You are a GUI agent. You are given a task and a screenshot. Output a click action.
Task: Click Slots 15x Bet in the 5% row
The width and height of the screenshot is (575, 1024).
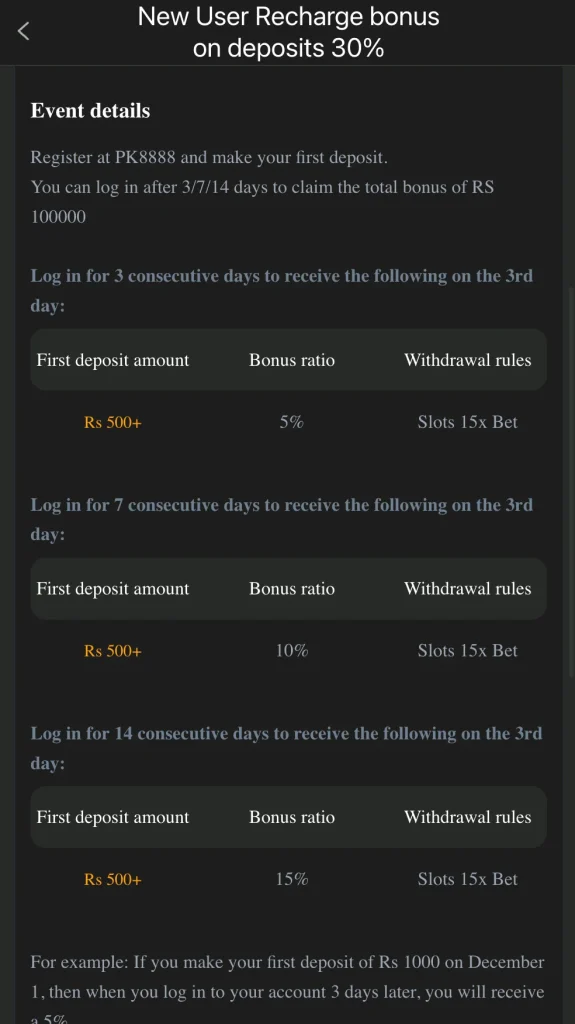click(468, 422)
